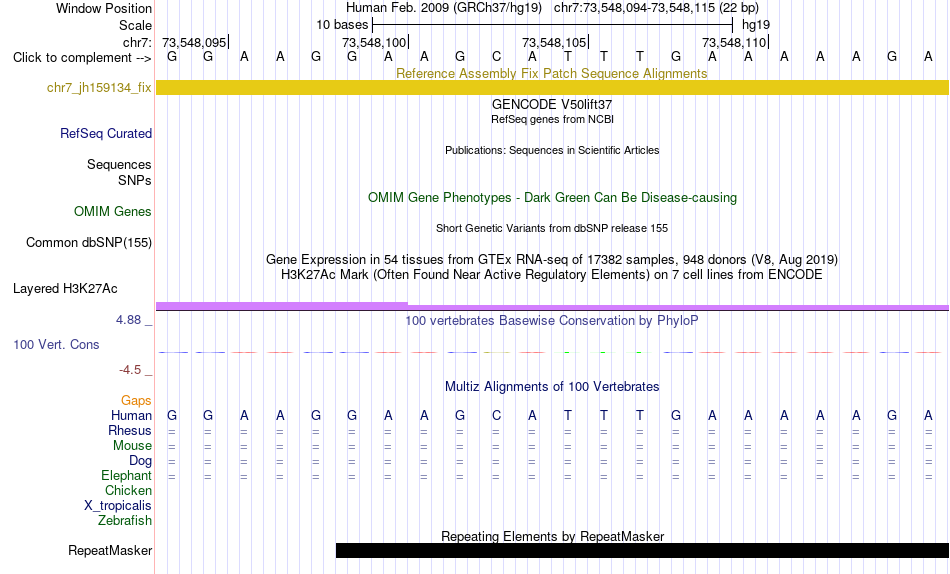The width and height of the screenshot is (950, 574).
Task: Click the Gaps row label
Action: tap(136, 401)
